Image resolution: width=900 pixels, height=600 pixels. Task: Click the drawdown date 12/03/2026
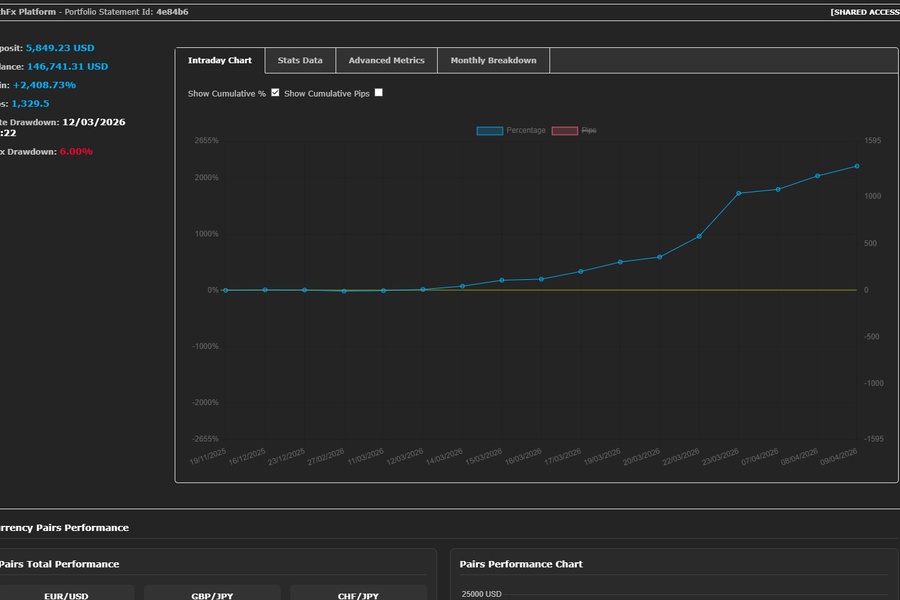pyautogui.click(x=94, y=122)
